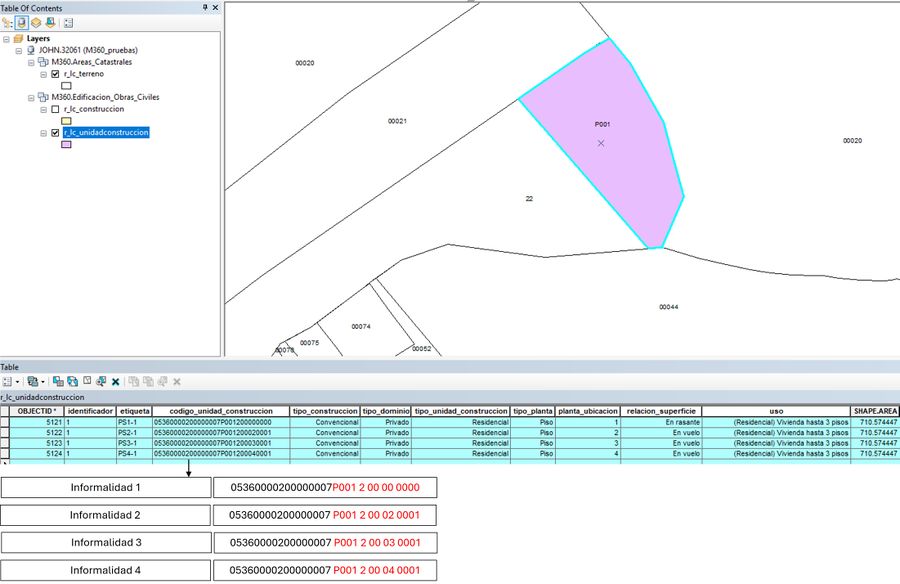900x584 pixels.
Task: Click the codigo_unidad_construccion column header
Action: (x=221, y=411)
